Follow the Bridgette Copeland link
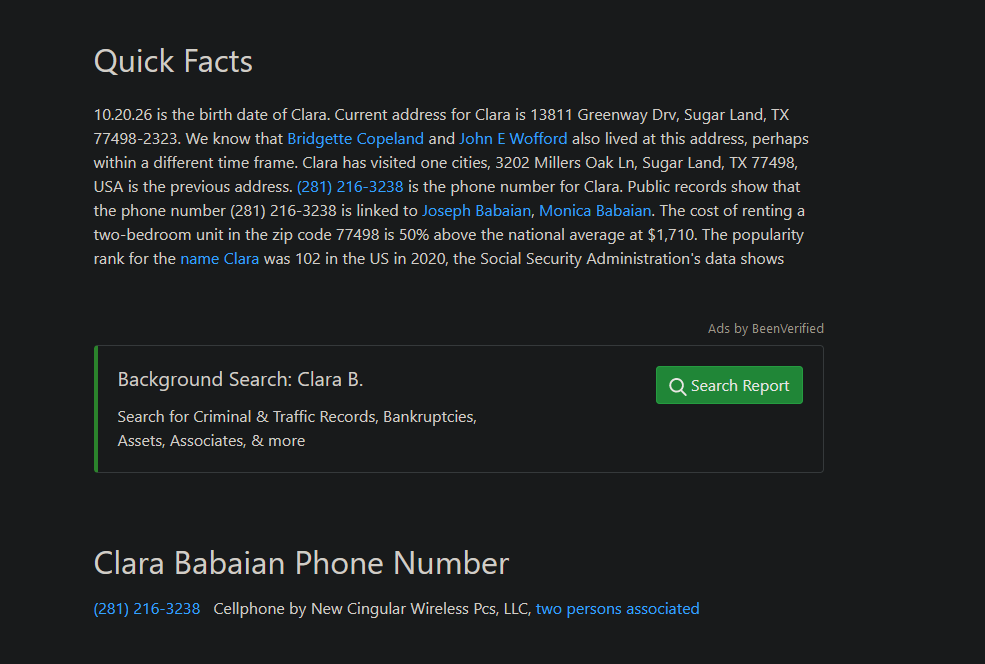985x664 pixels. (x=356, y=139)
